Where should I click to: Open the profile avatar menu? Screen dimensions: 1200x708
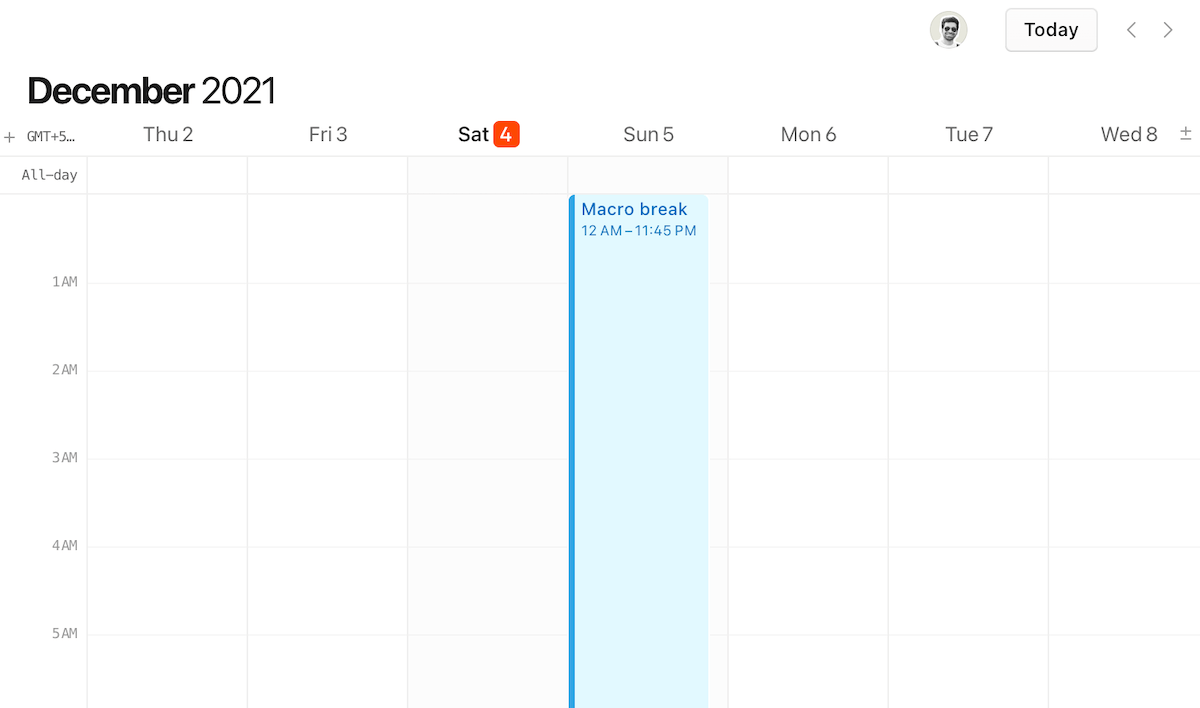[x=948, y=30]
